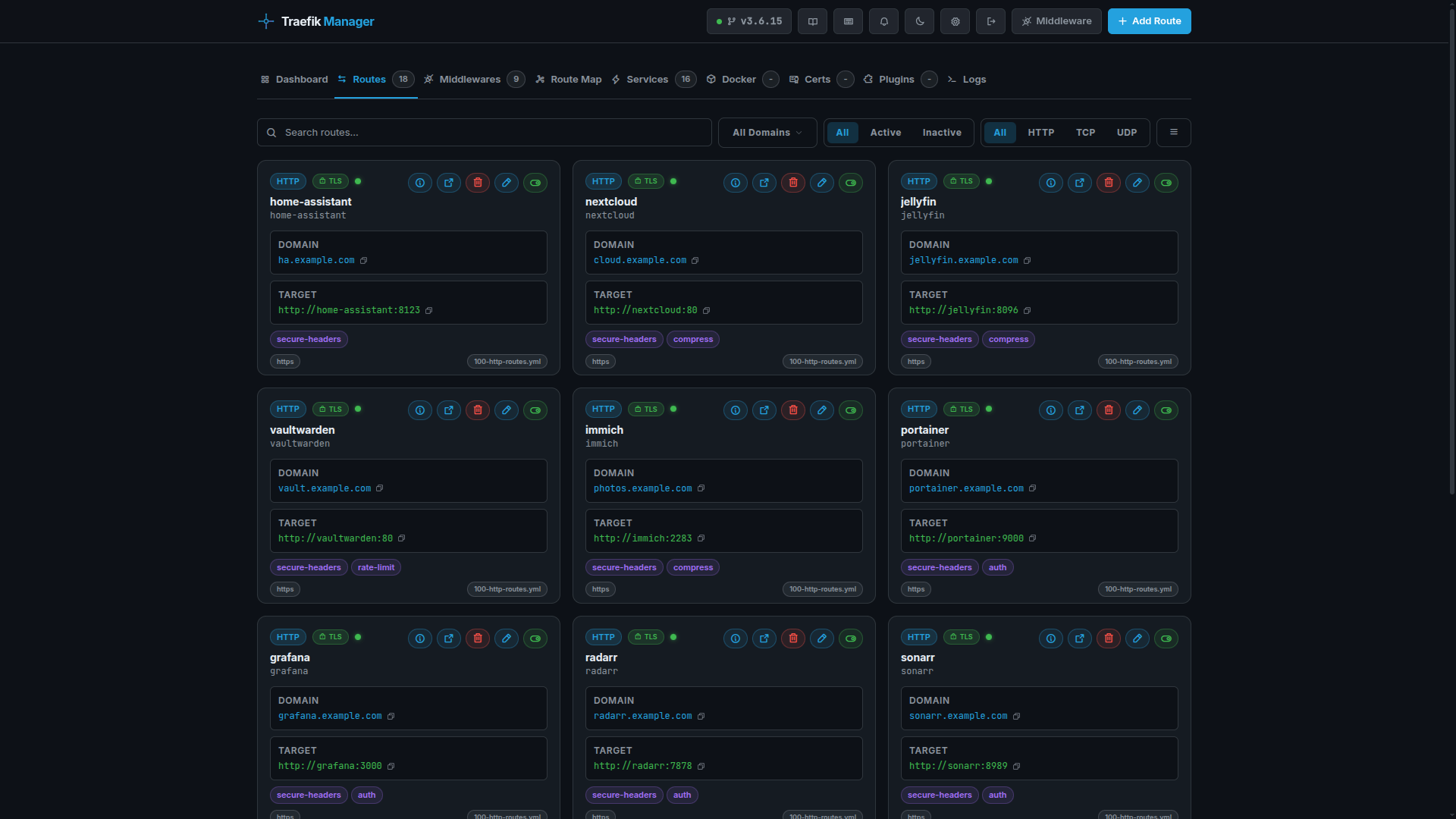Filter routes by TCP protocol

click(x=1086, y=133)
